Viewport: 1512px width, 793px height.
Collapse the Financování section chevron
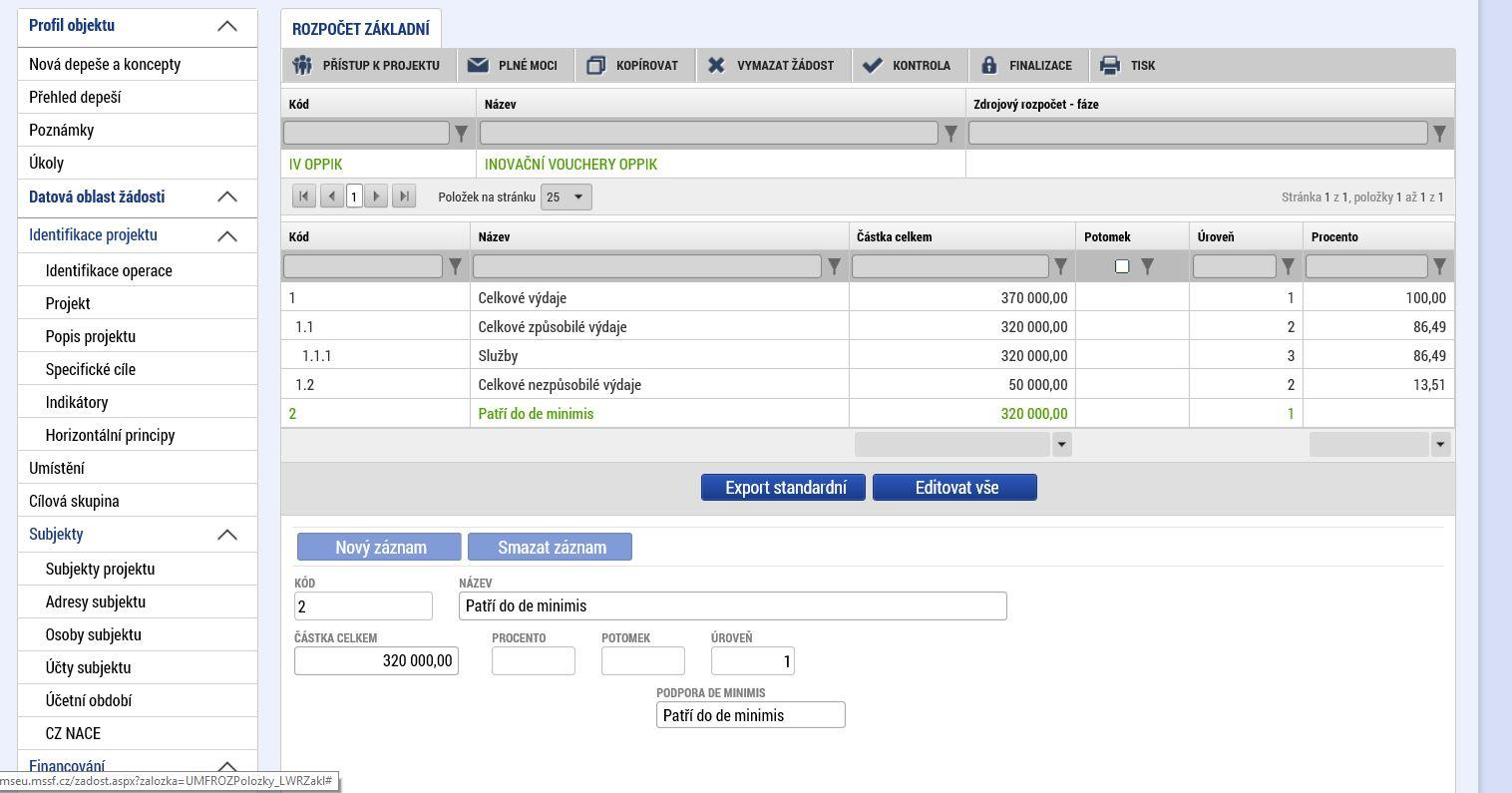pyautogui.click(x=227, y=767)
